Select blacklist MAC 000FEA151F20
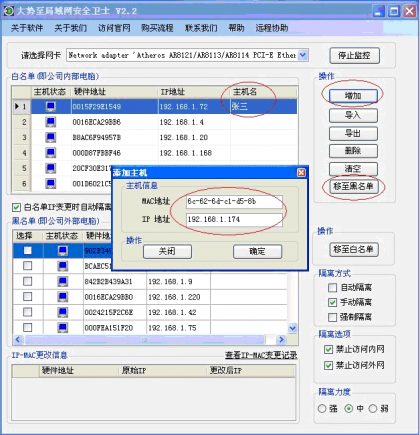The width and height of the screenshot is (420, 435). [115, 328]
